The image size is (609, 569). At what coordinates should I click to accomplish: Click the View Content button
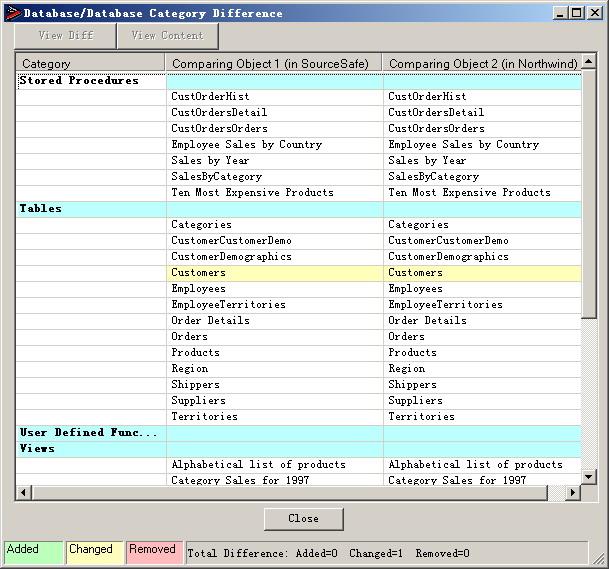tap(167, 36)
